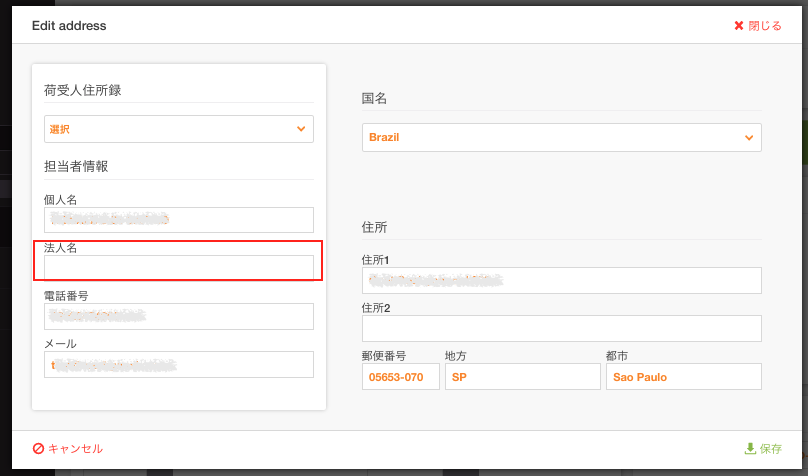Click the 法人名 input field
The height and width of the screenshot is (476, 808).
(179, 267)
